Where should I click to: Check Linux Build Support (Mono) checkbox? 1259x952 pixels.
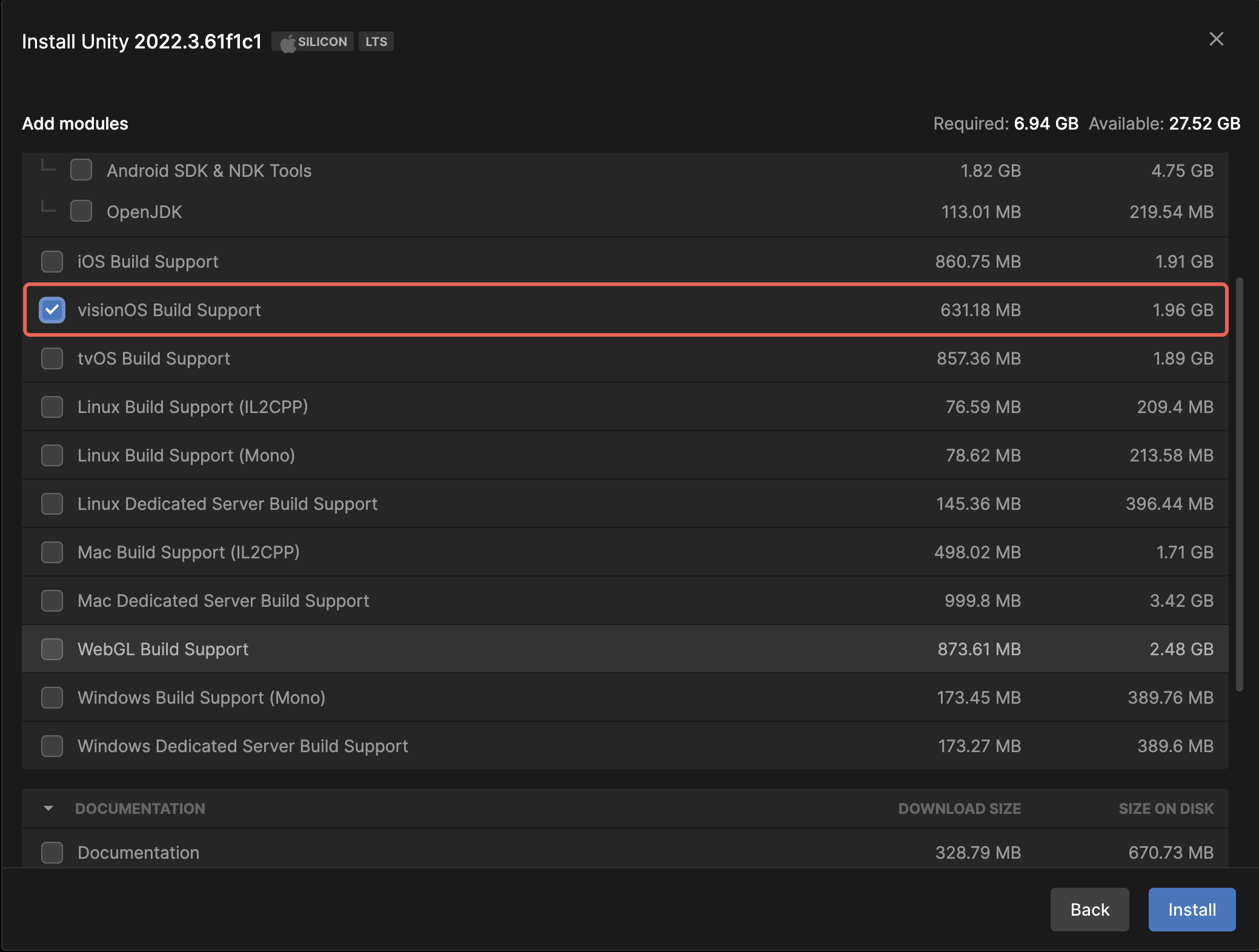click(x=52, y=455)
